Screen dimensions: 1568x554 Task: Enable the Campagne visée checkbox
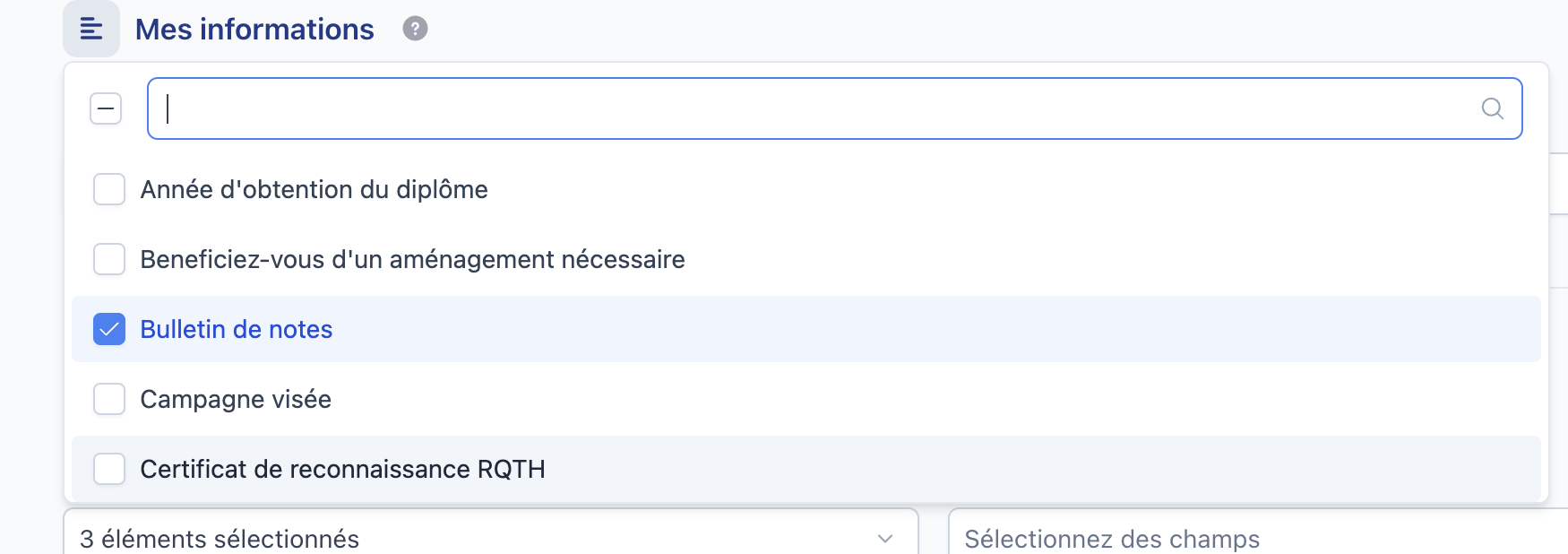(x=109, y=399)
